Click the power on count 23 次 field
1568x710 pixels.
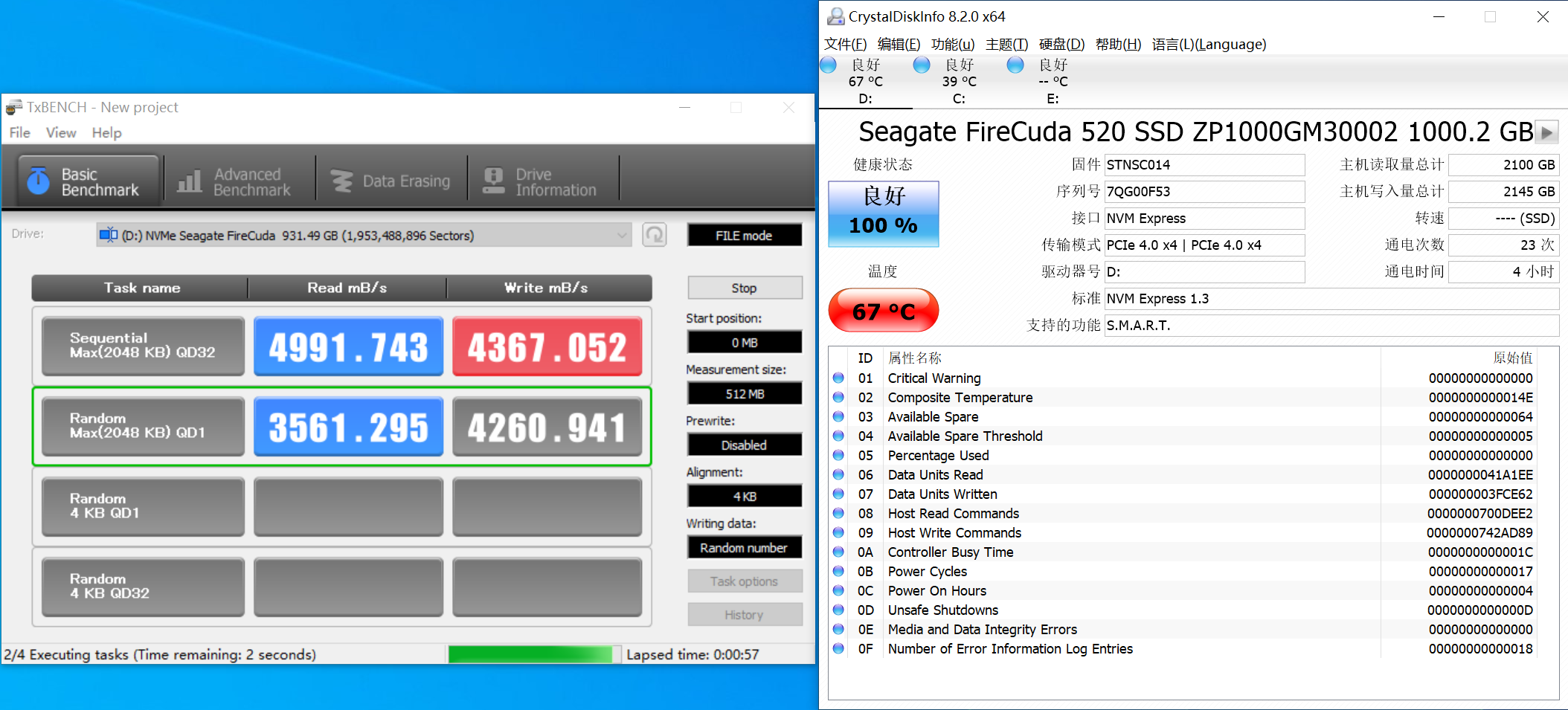point(1503,245)
